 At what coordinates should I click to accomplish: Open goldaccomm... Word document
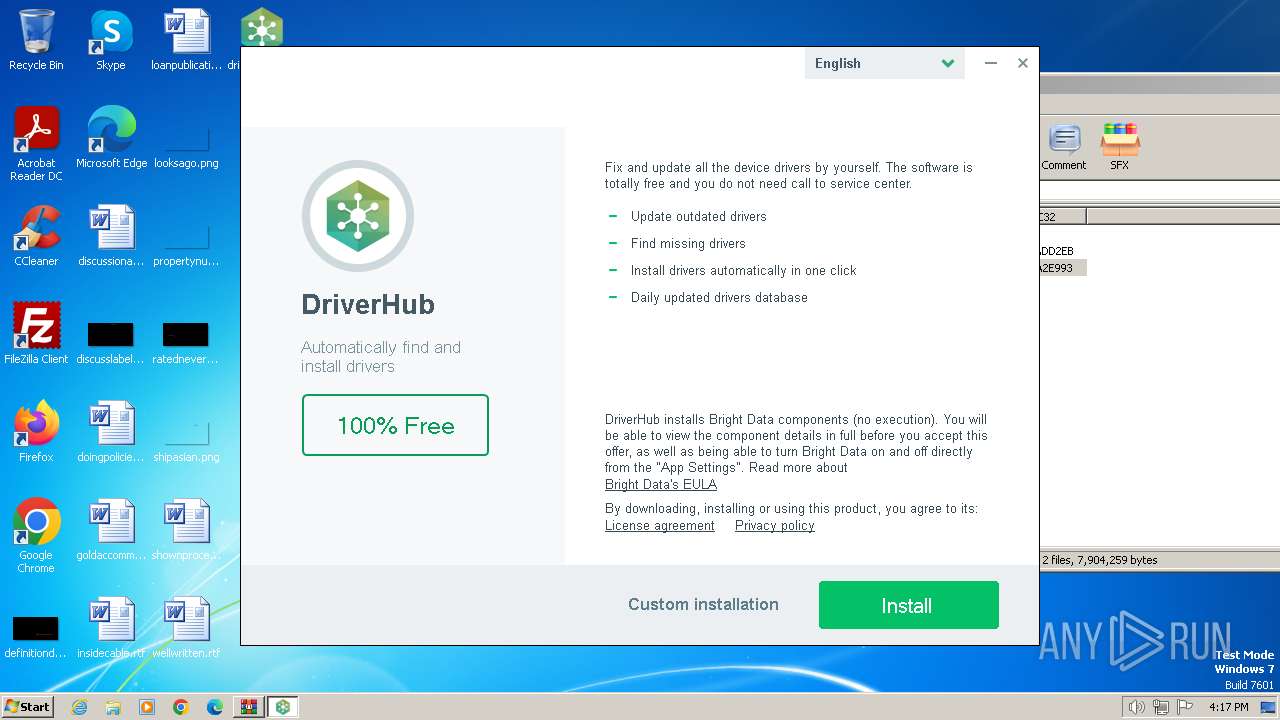tap(111, 530)
